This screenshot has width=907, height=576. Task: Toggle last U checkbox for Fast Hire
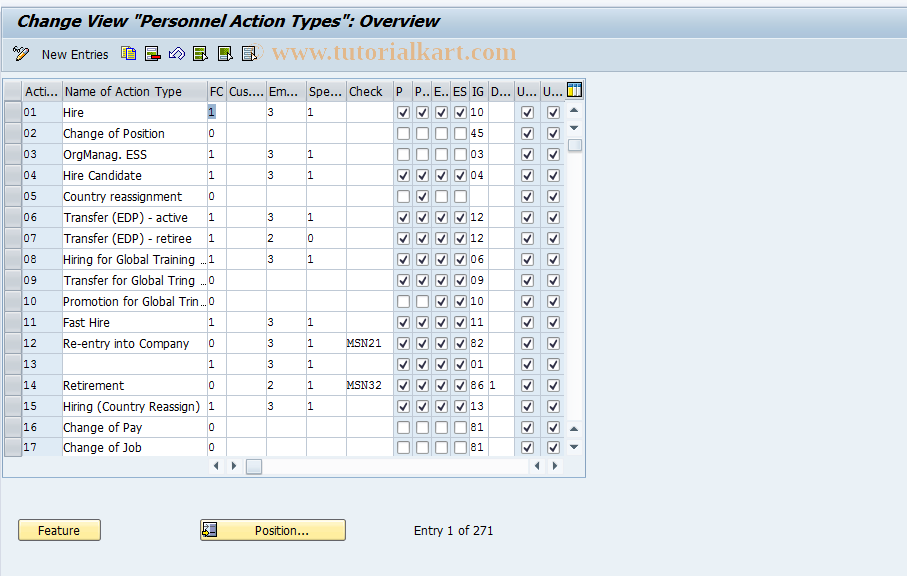tap(554, 323)
